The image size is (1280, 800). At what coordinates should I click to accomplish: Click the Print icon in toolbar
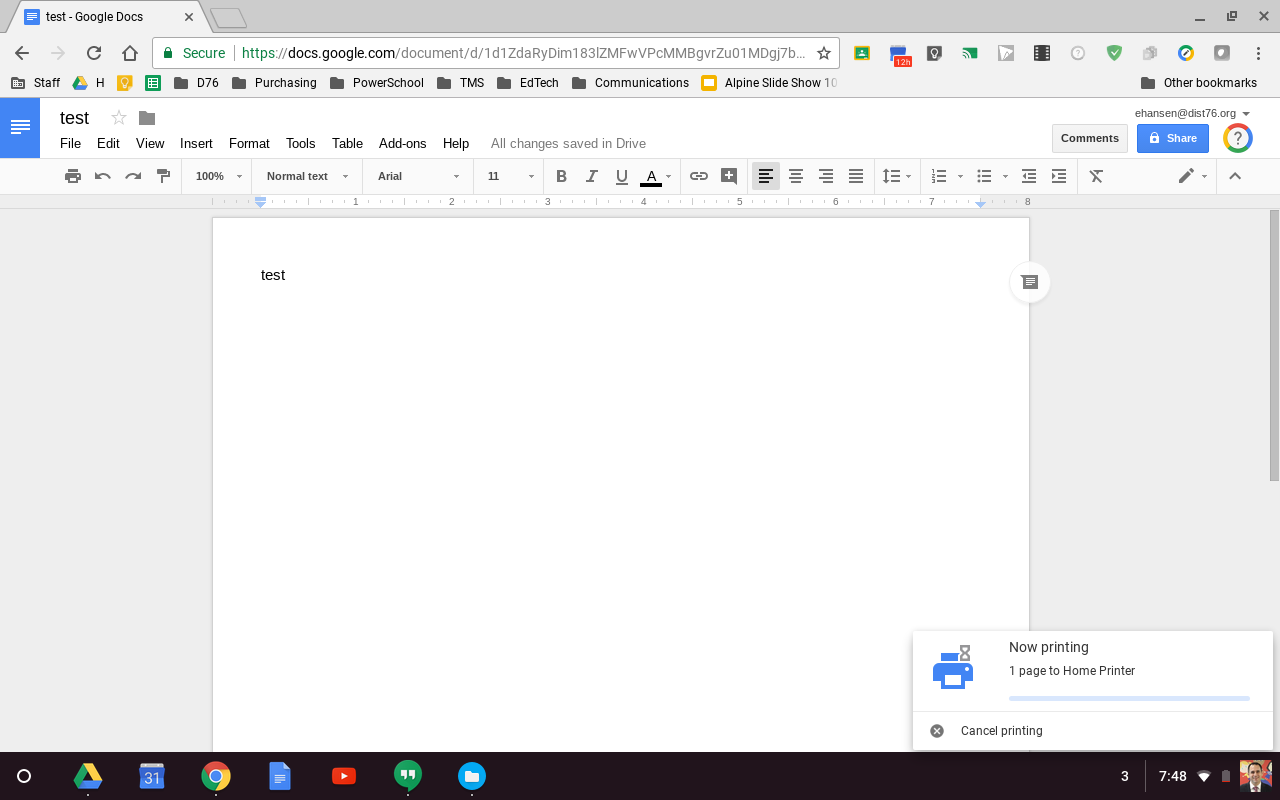tap(72, 176)
